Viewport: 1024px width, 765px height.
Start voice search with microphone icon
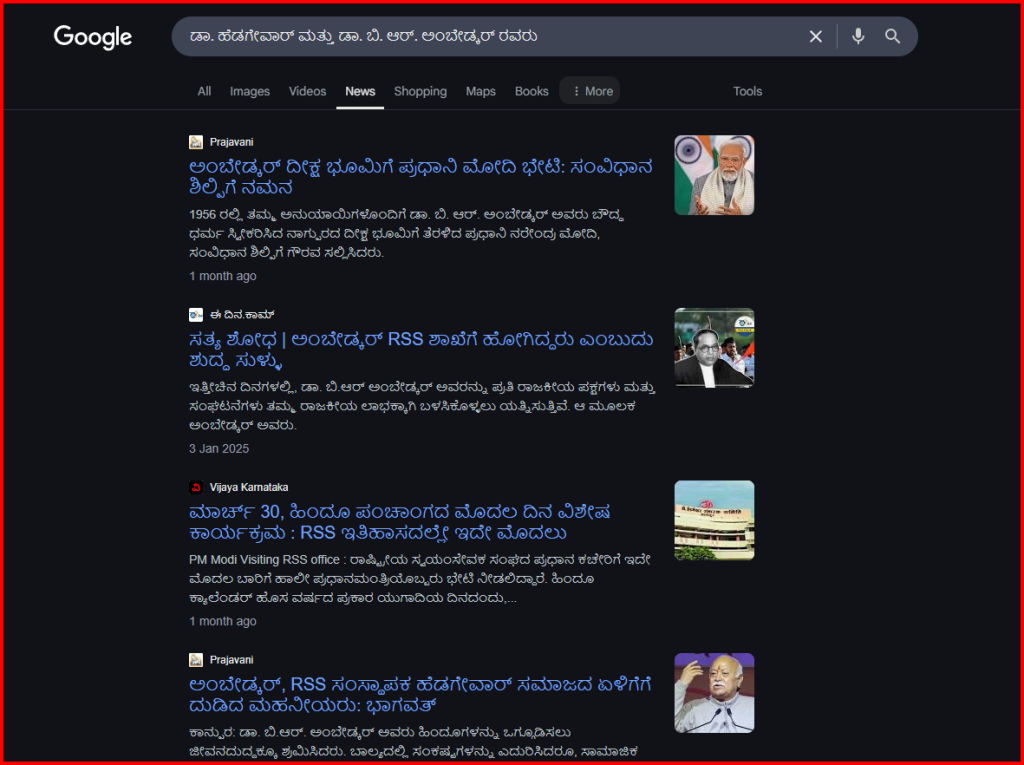(x=858, y=37)
